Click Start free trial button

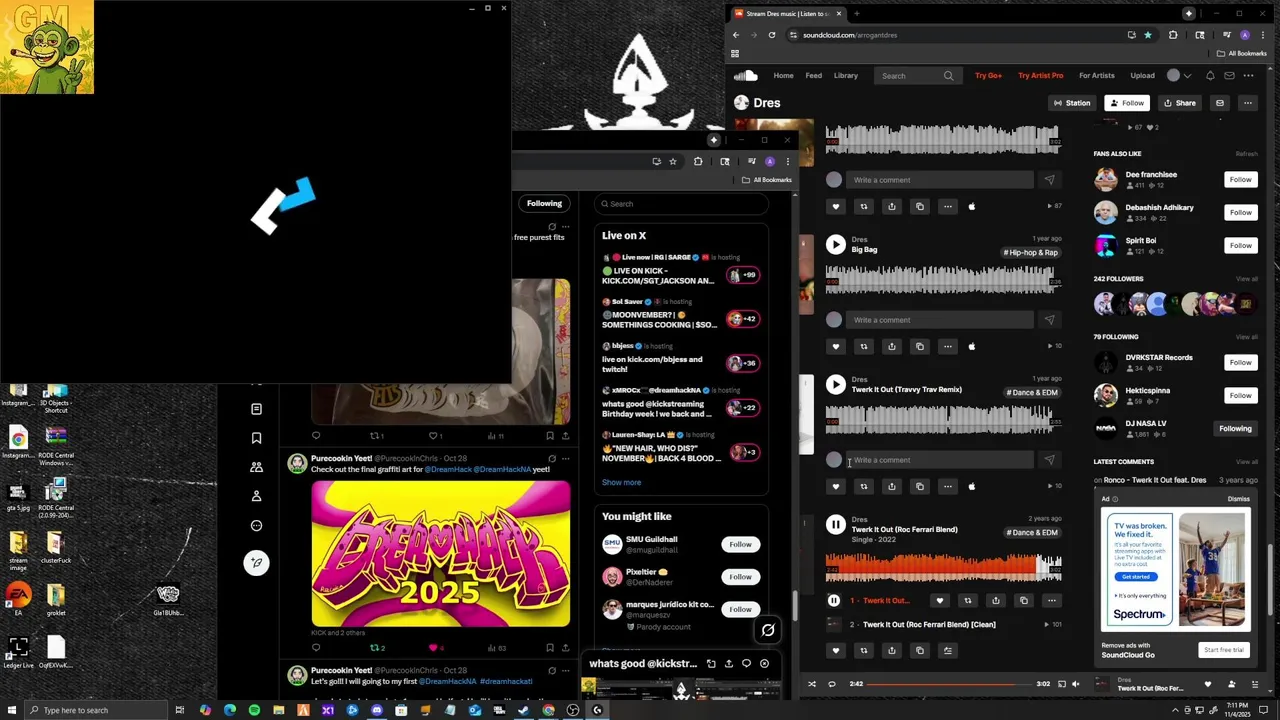[1224, 650]
